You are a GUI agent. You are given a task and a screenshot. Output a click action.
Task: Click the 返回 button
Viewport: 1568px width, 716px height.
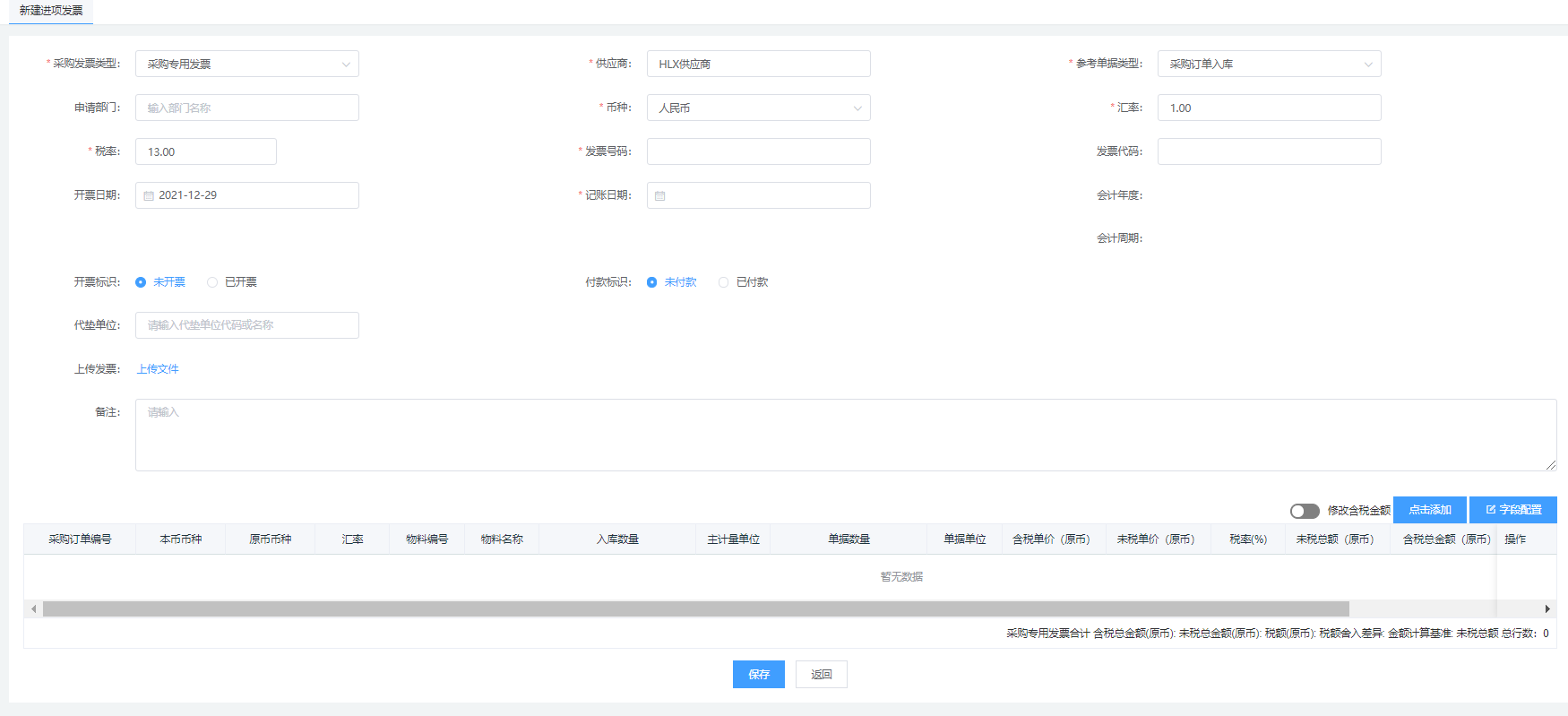tap(821, 675)
